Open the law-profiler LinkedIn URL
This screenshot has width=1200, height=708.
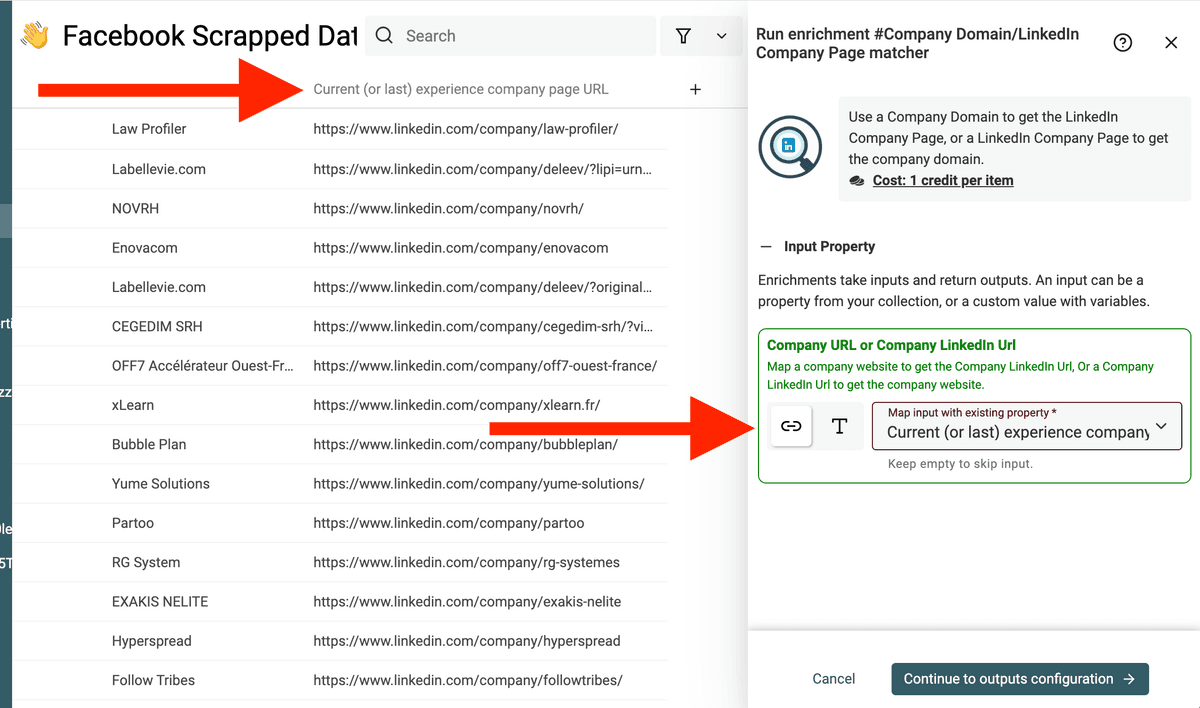466,129
